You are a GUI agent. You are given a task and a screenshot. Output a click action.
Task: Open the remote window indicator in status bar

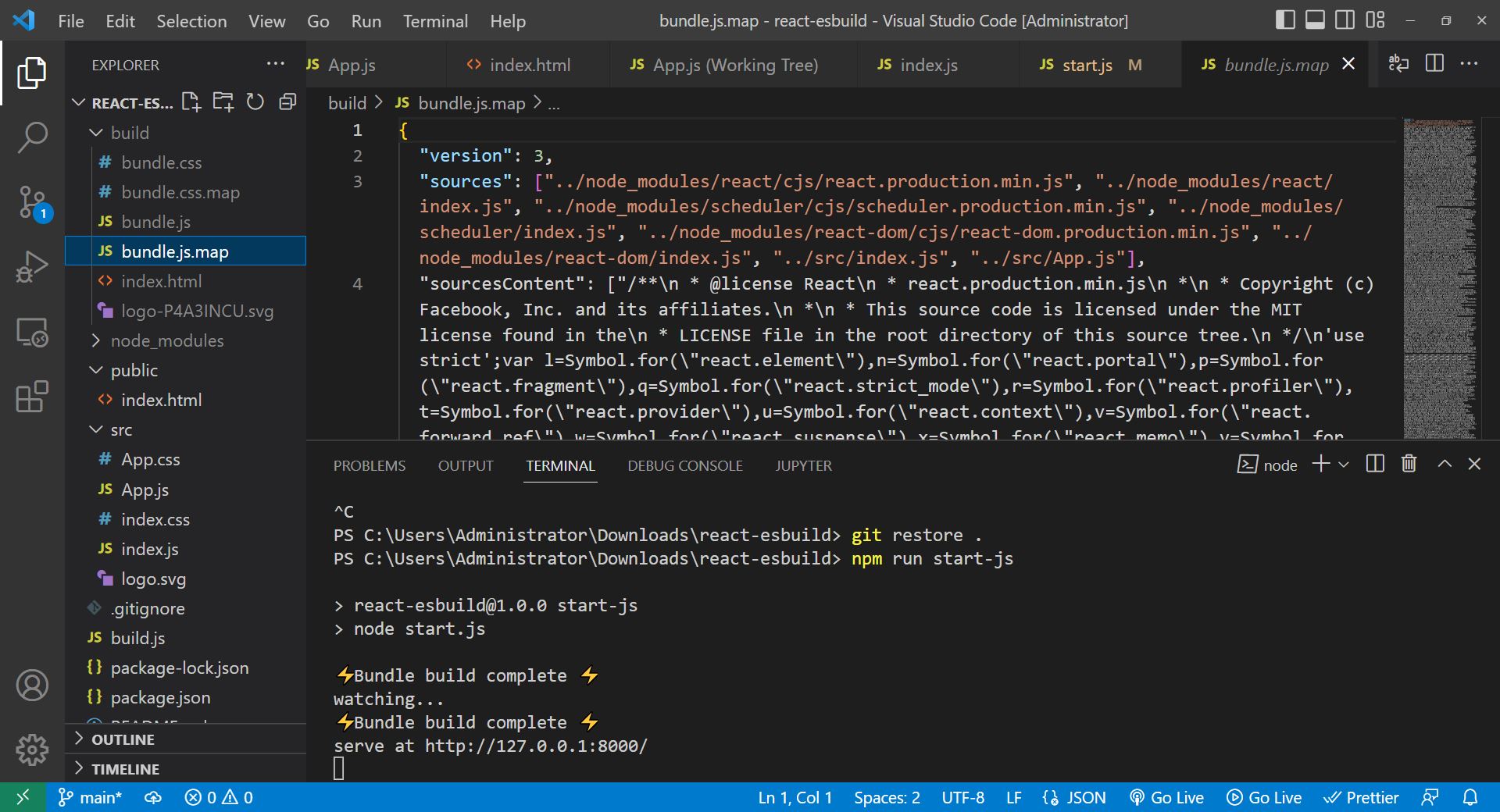click(x=23, y=797)
